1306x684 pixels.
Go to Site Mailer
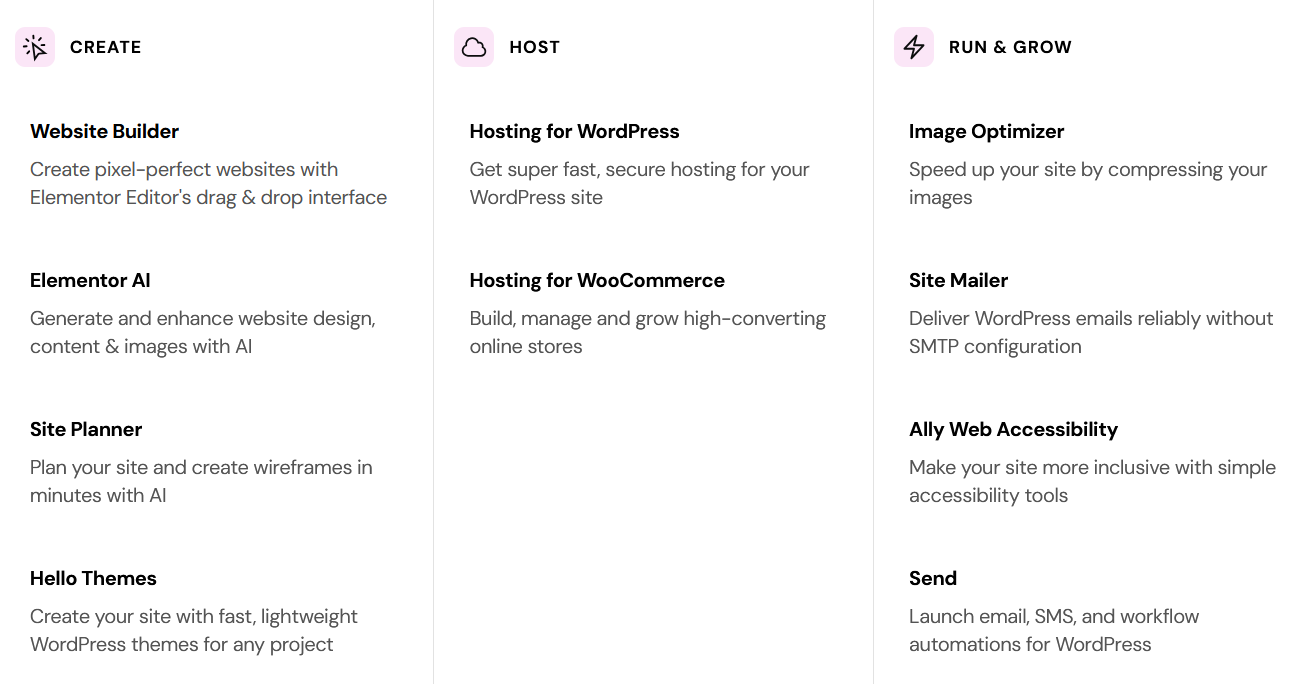958,280
